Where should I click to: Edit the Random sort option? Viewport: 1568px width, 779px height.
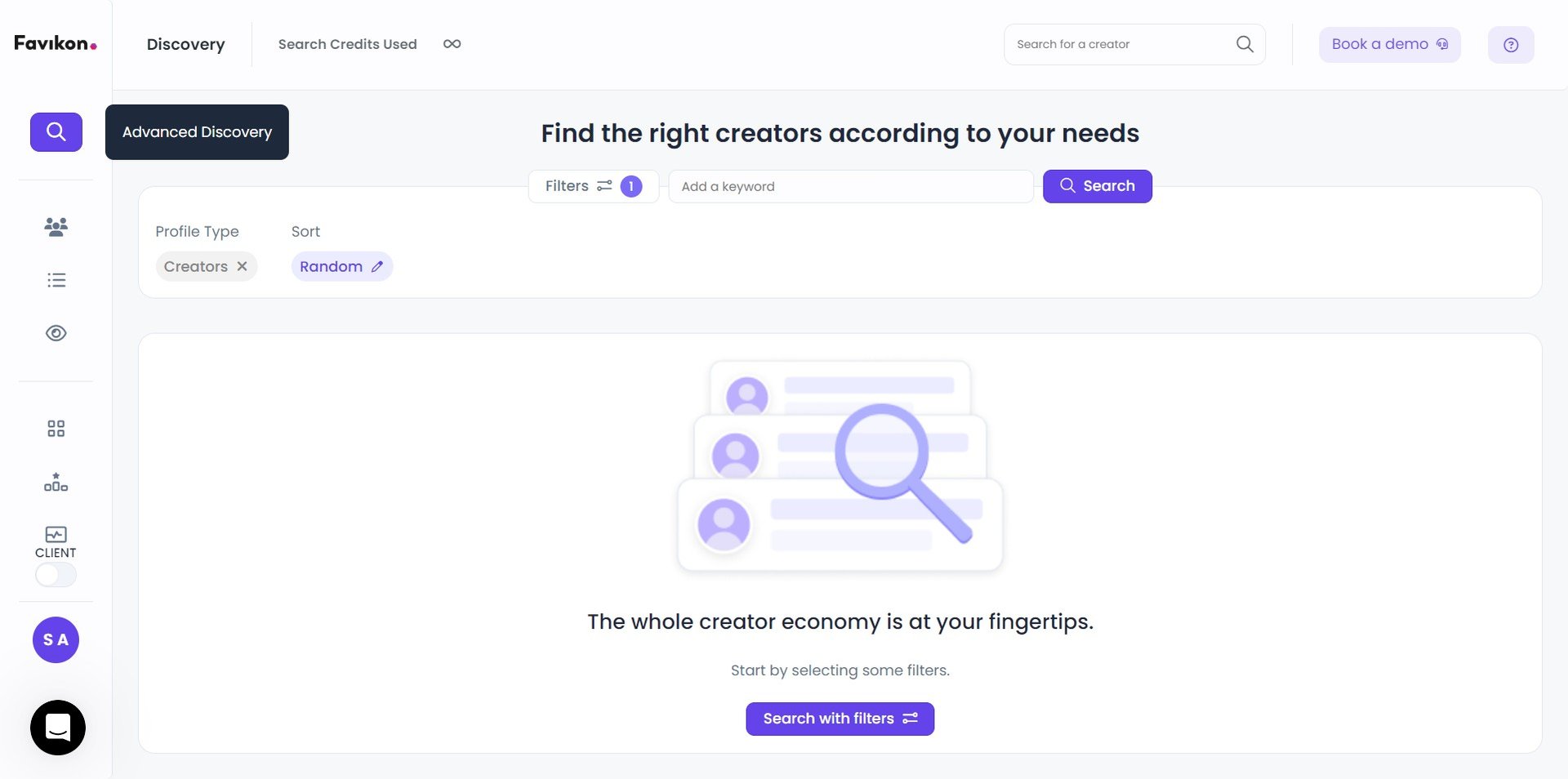coord(342,266)
